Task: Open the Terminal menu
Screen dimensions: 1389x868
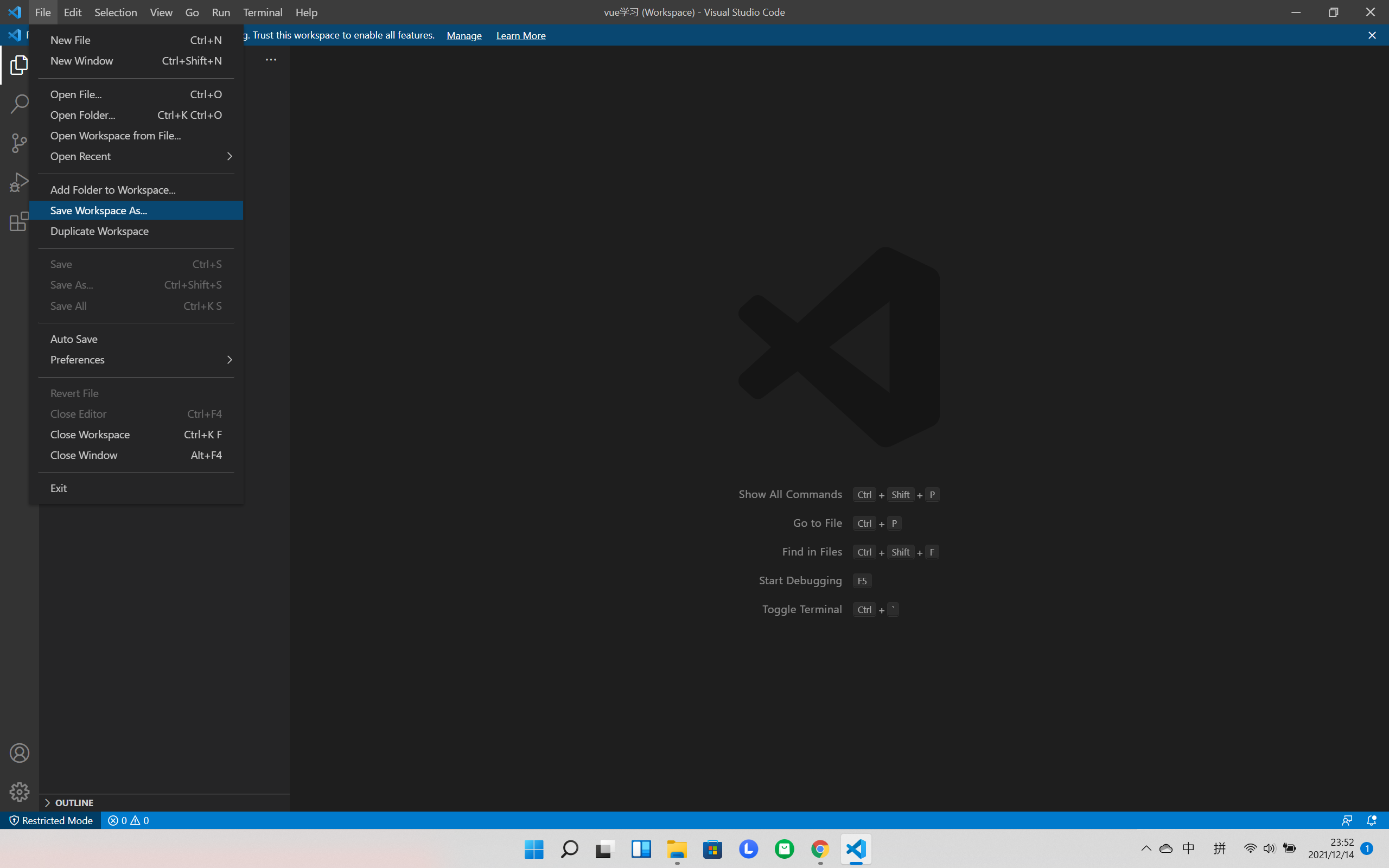Action: click(262, 12)
